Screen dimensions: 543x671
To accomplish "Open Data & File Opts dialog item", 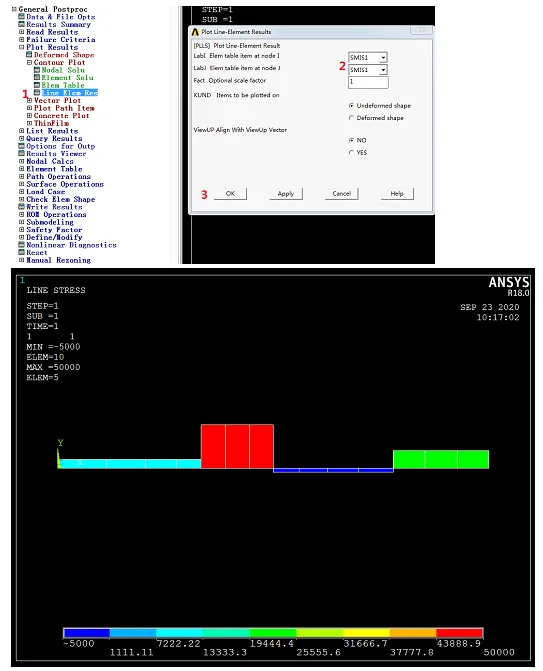I will click(x=60, y=17).
